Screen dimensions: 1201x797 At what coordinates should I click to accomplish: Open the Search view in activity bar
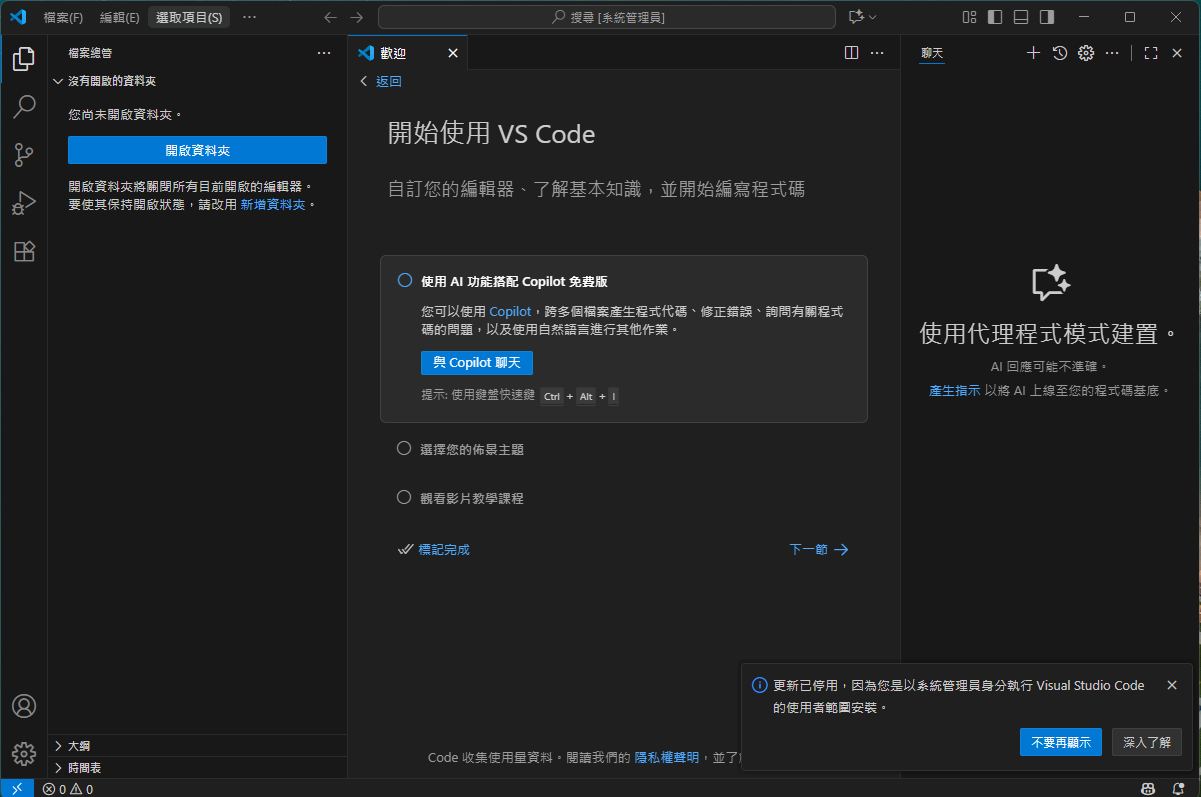[x=24, y=107]
